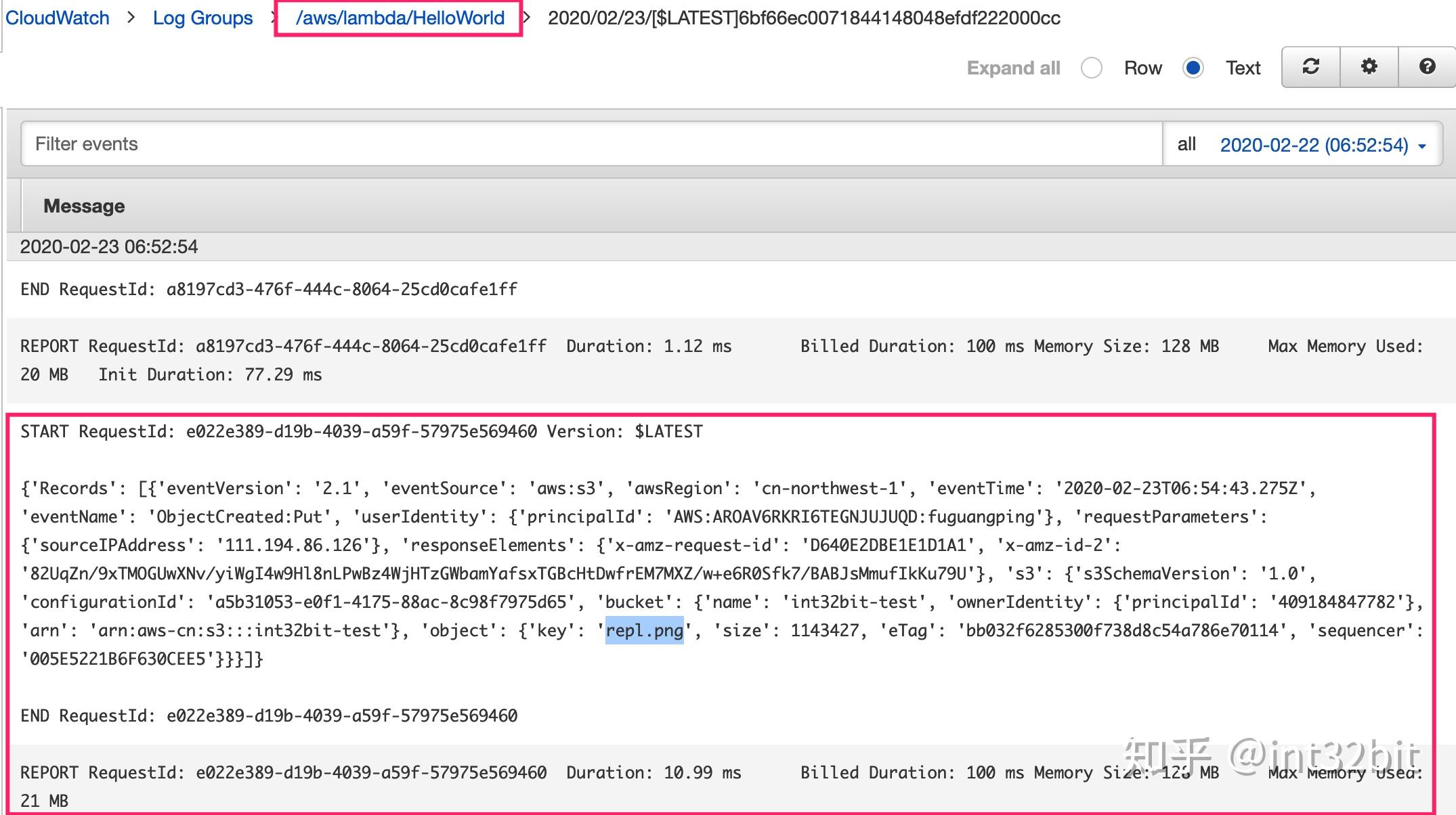Screen dimensions: 1456x815
Task: Expand the timestamp row 2020-02-23 06:52:54
Action: (108, 246)
